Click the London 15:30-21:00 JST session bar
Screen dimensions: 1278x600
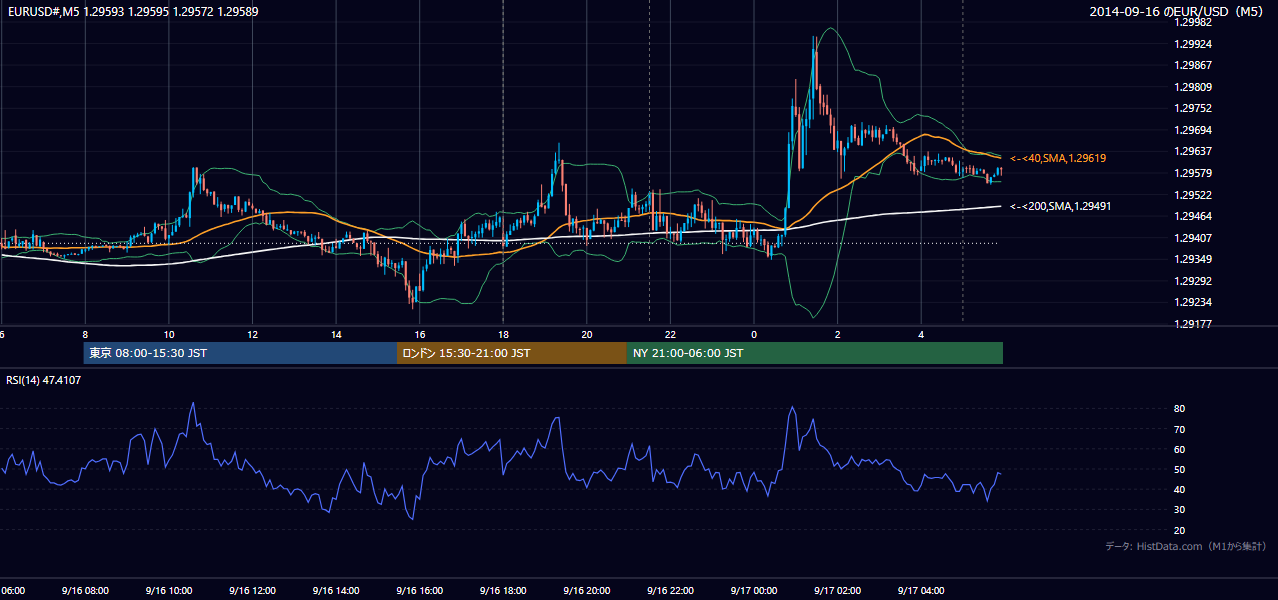[x=512, y=353]
